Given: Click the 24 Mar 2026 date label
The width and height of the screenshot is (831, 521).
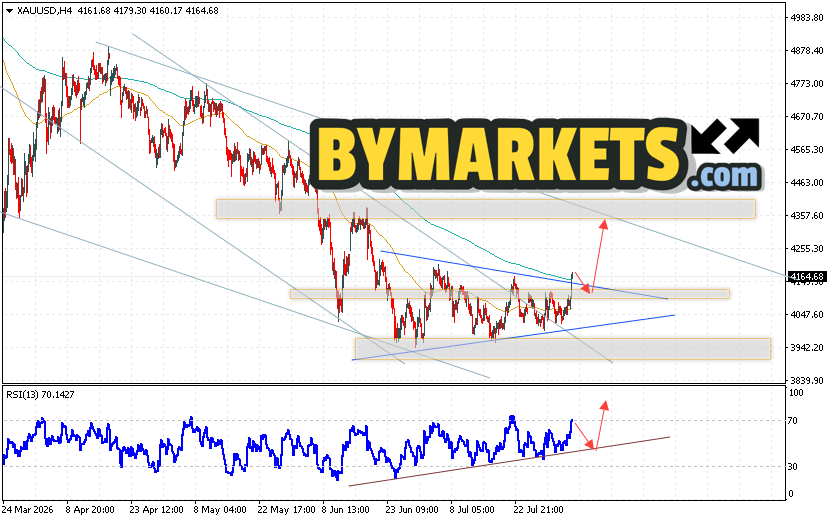Looking at the screenshot, I should (28, 510).
